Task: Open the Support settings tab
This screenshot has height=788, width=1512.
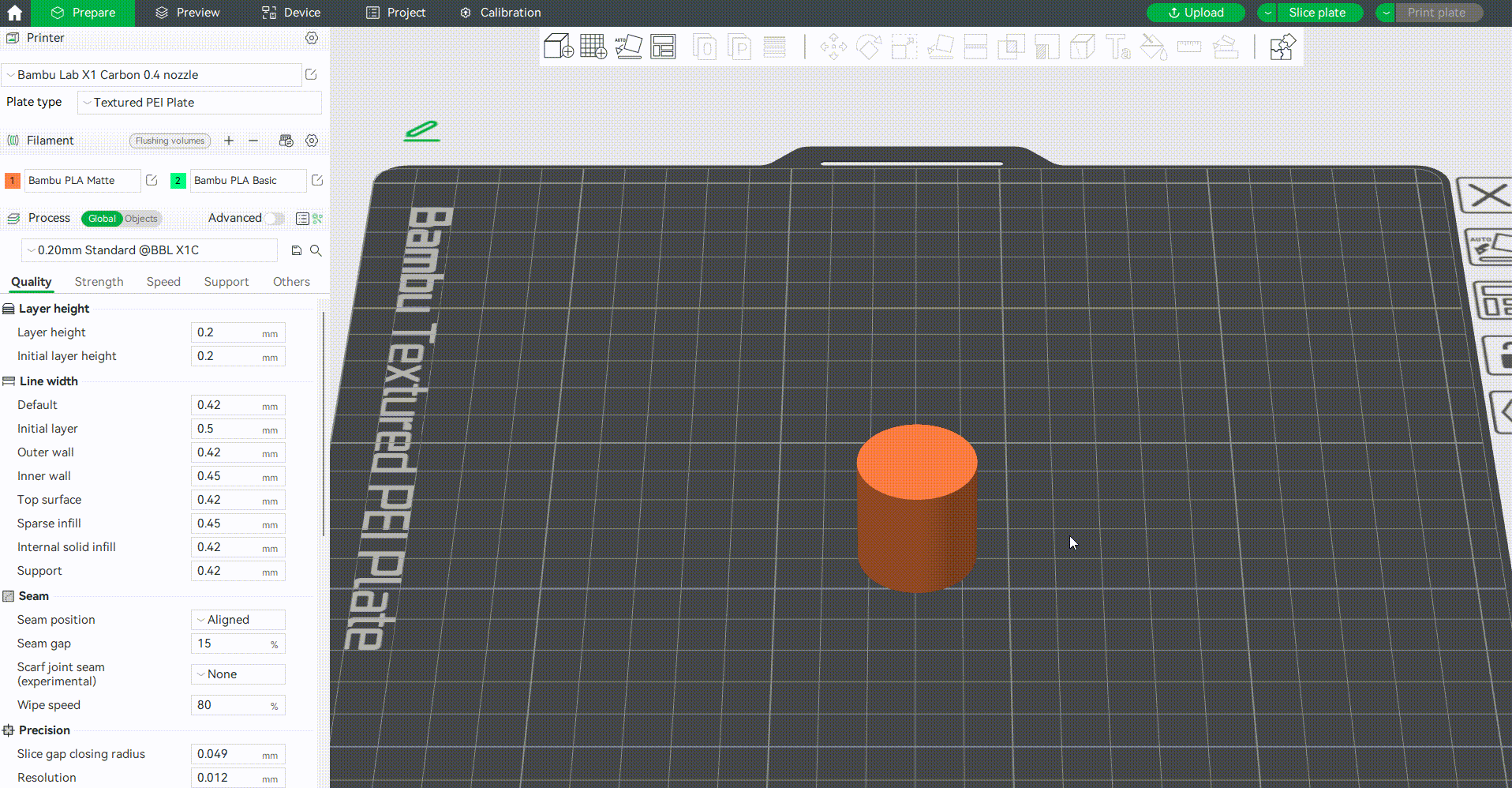Action: tap(226, 282)
